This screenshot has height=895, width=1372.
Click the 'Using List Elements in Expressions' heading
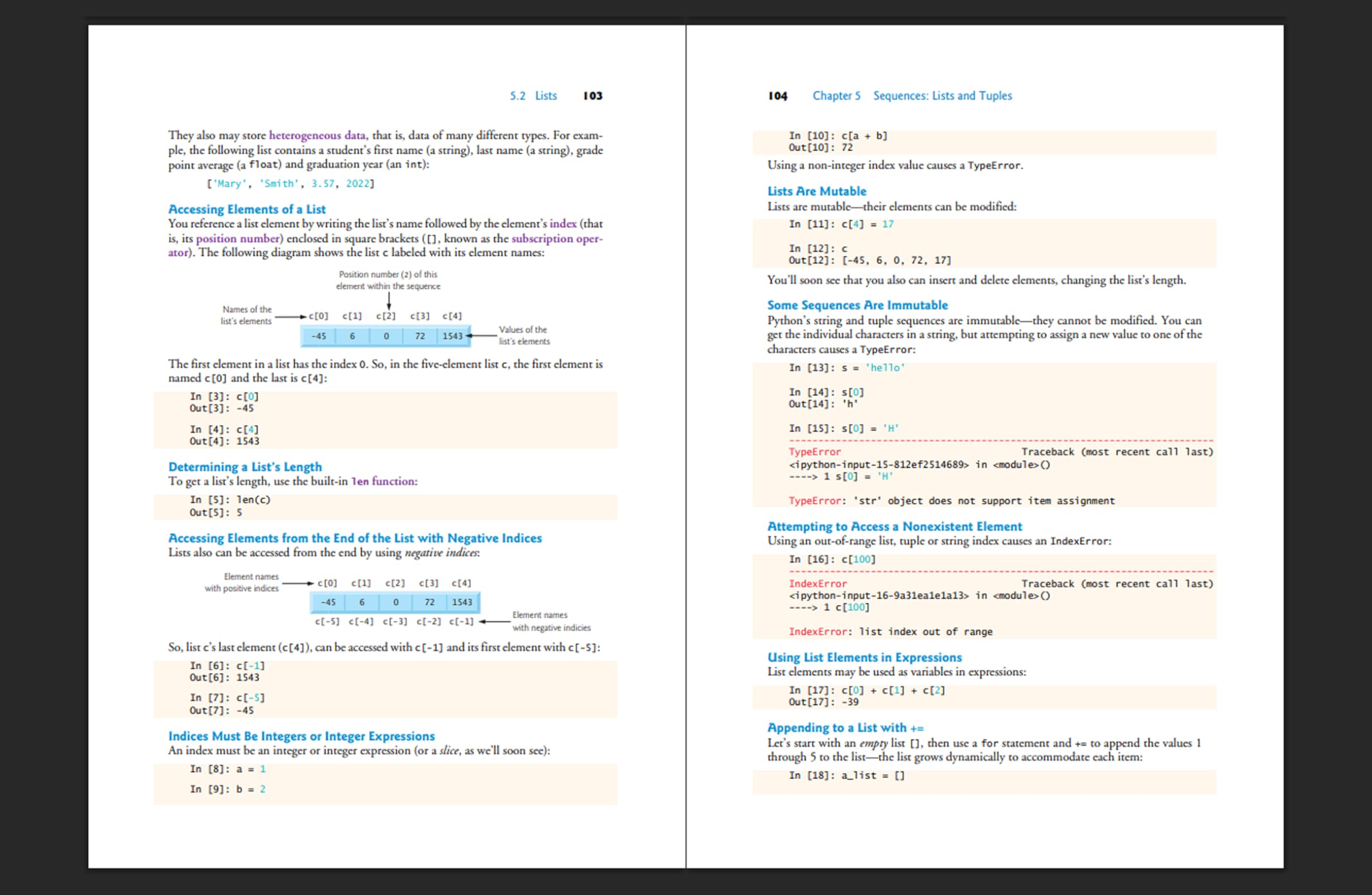pos(864,657)
